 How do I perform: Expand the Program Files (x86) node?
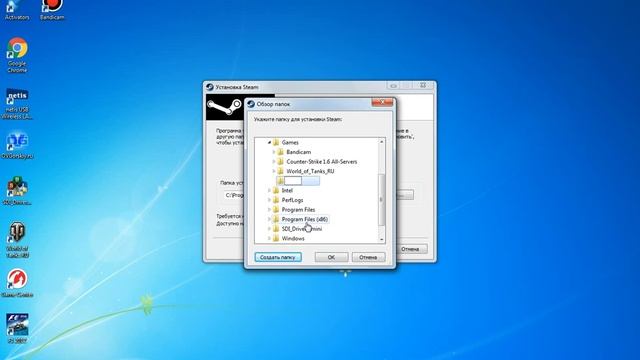click(x=269, y=219)
